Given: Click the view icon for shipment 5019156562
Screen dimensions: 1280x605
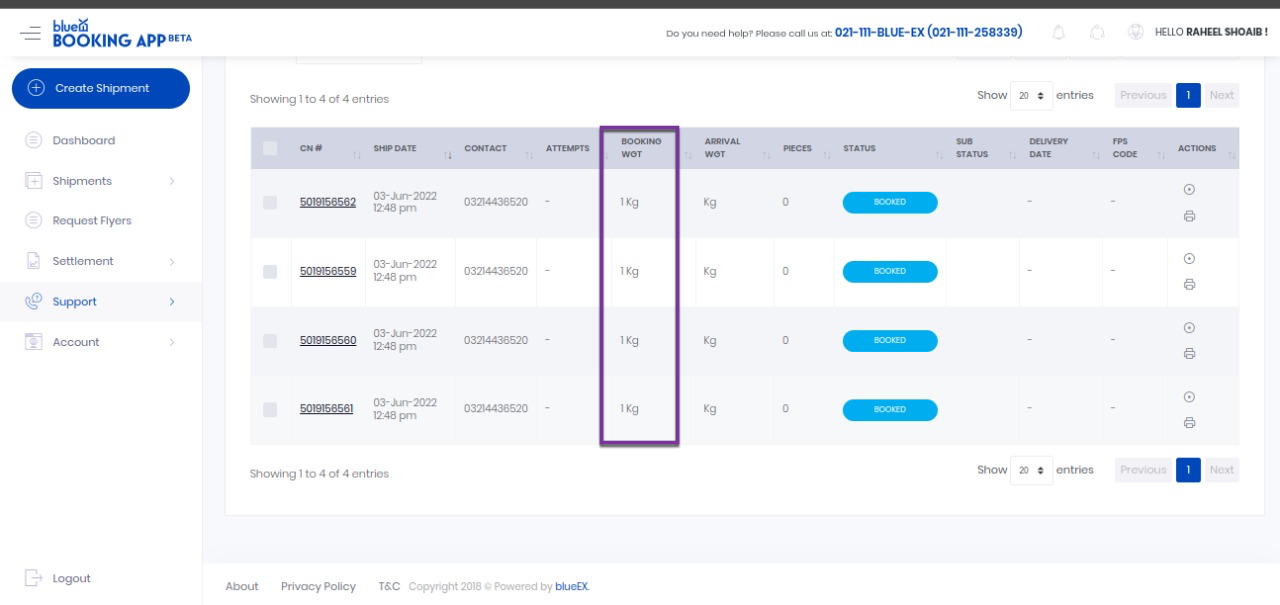Looking at the screenshot, I should point(1189,190).
